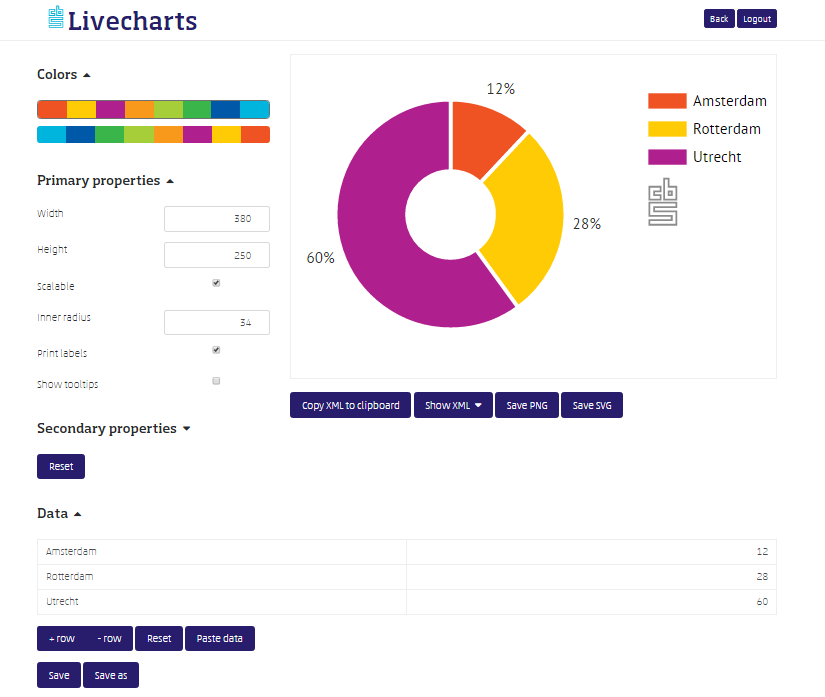Click the Back button in header
This screenshot has width=825, height=697.
[719, 19]
